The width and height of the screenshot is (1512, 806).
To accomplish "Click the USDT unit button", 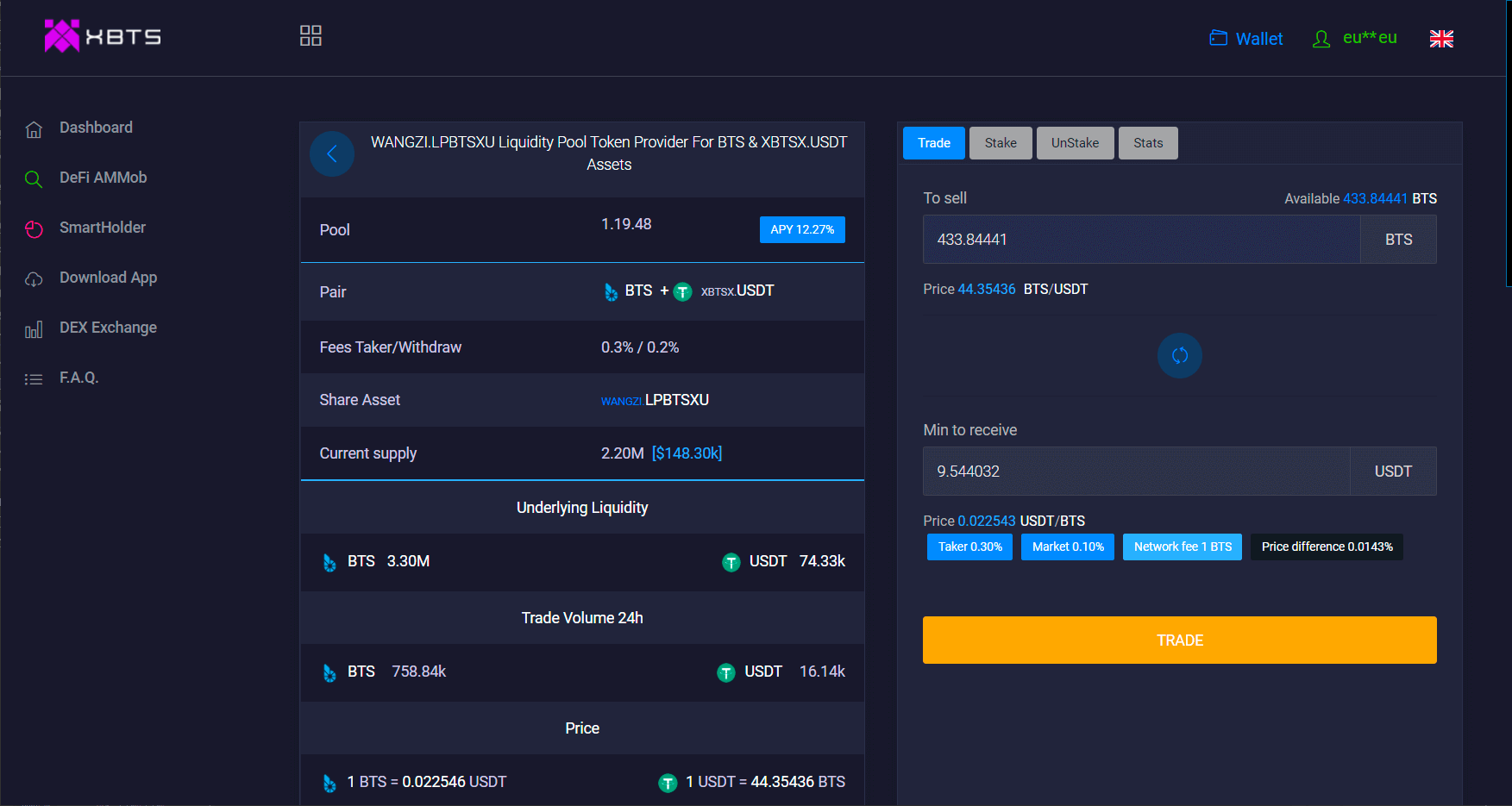I will coord(1393,471).
